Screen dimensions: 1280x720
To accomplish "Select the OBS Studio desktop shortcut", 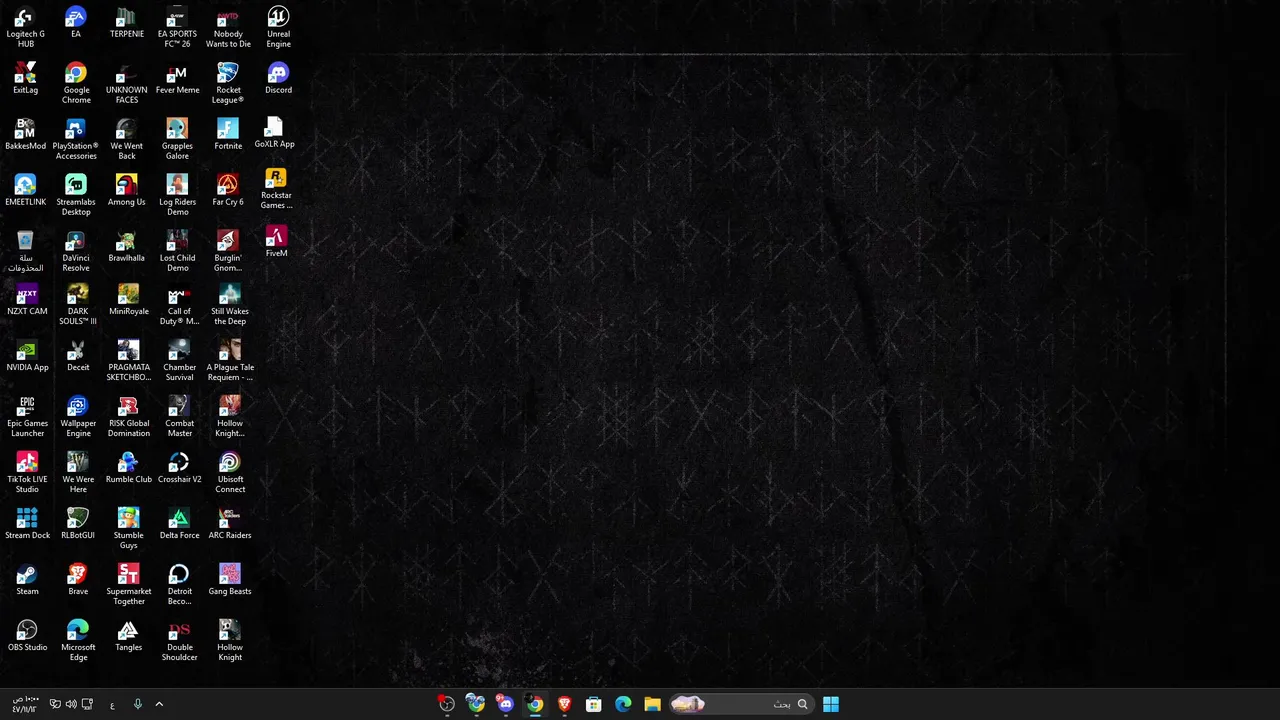I will click(27, 636).
